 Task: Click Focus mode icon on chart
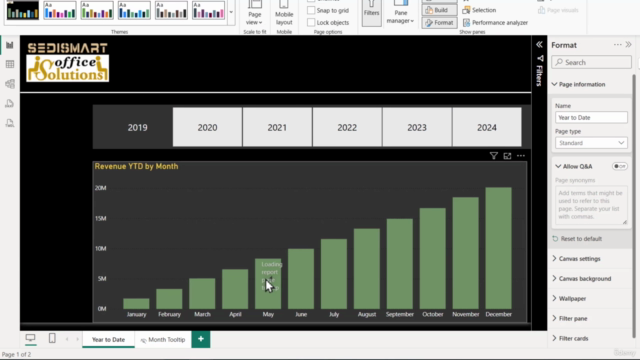507,156
